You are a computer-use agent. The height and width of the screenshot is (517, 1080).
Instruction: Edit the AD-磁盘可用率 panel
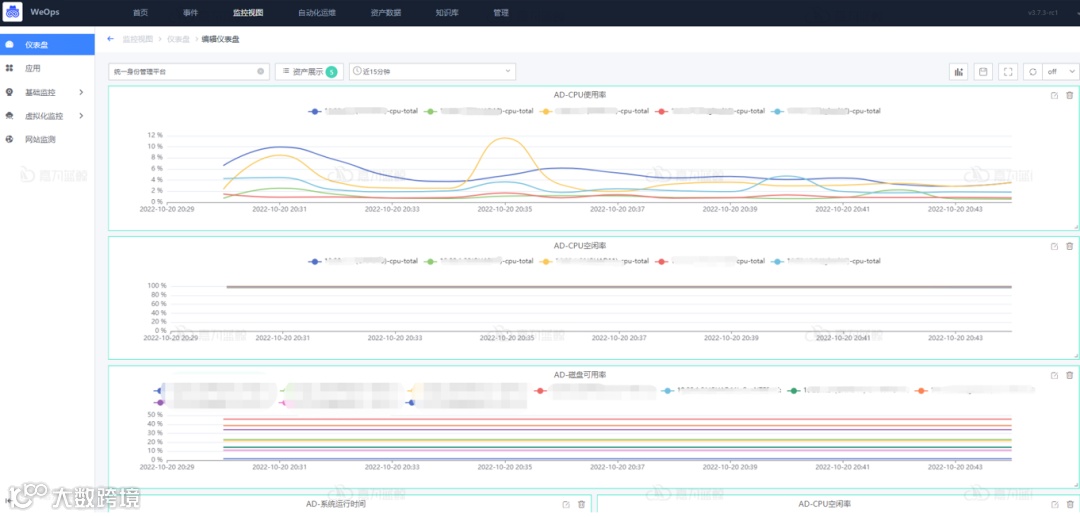click(x=1055, y=375)
